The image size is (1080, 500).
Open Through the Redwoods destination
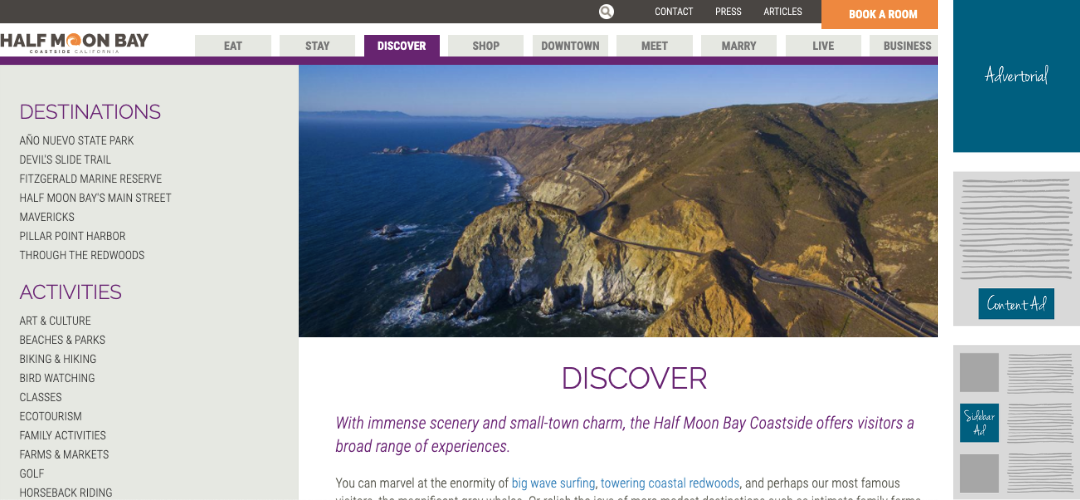point(82,256)
